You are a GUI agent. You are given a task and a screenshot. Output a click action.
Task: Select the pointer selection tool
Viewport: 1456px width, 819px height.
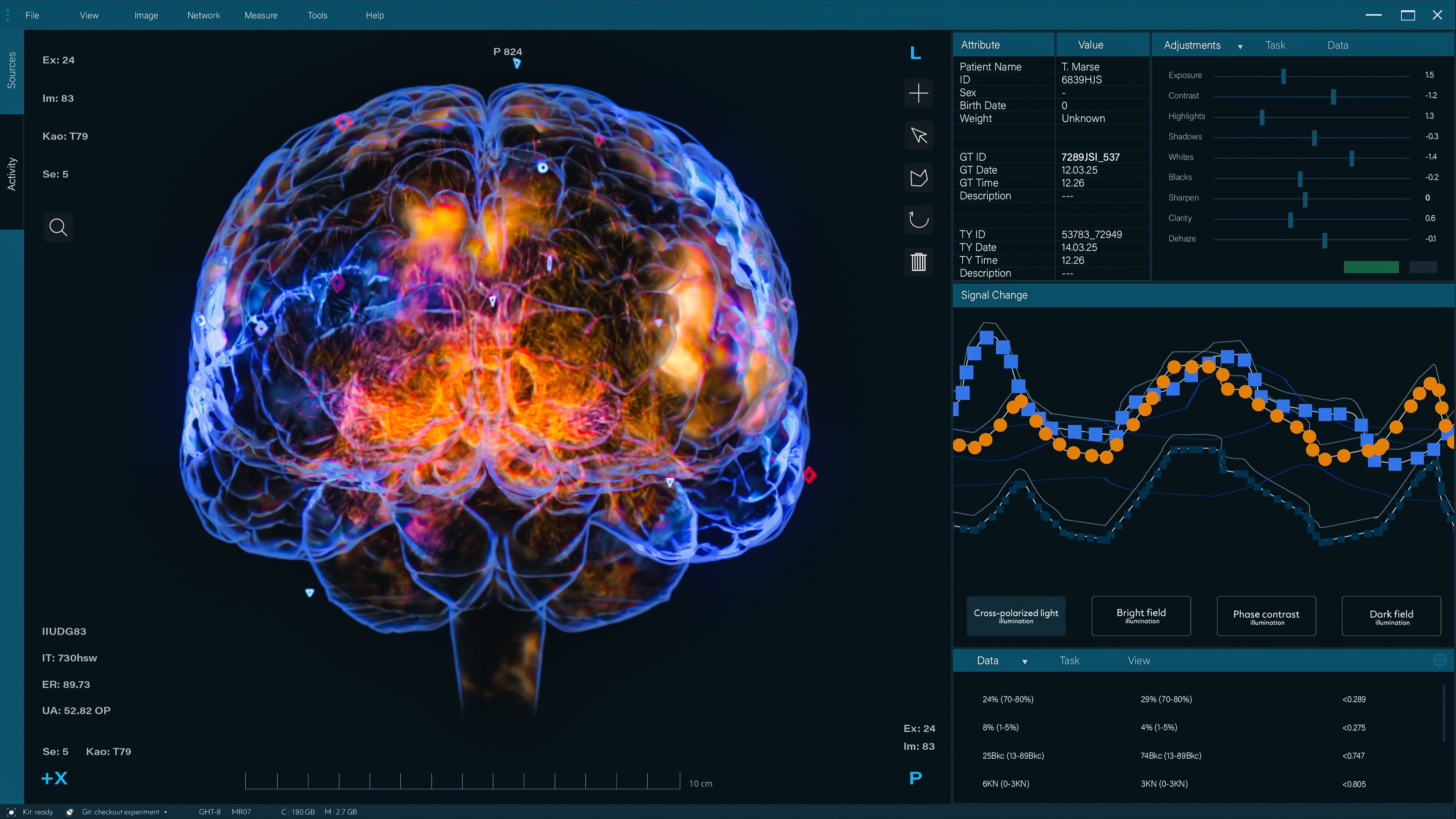pos(918,136)
